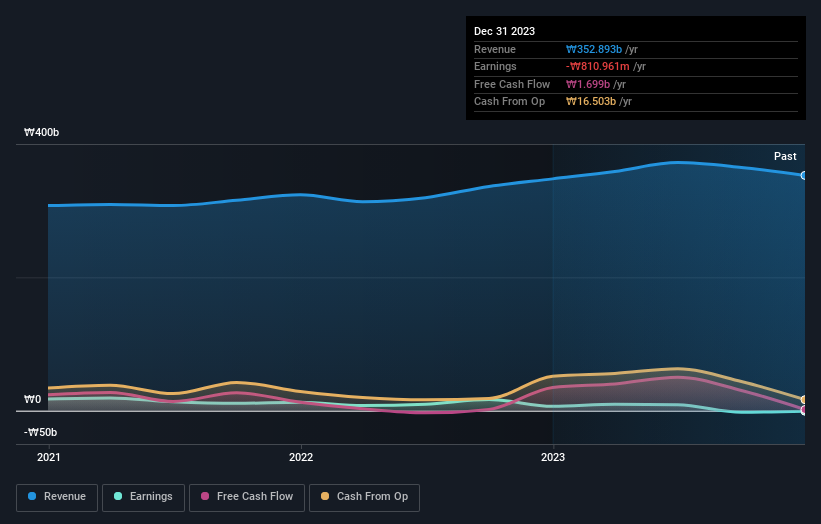Click the 'Cash From Op' tooltip row label
Viewport: 821px width, 524px height.
pyautogui.click(x=509, y=102)
